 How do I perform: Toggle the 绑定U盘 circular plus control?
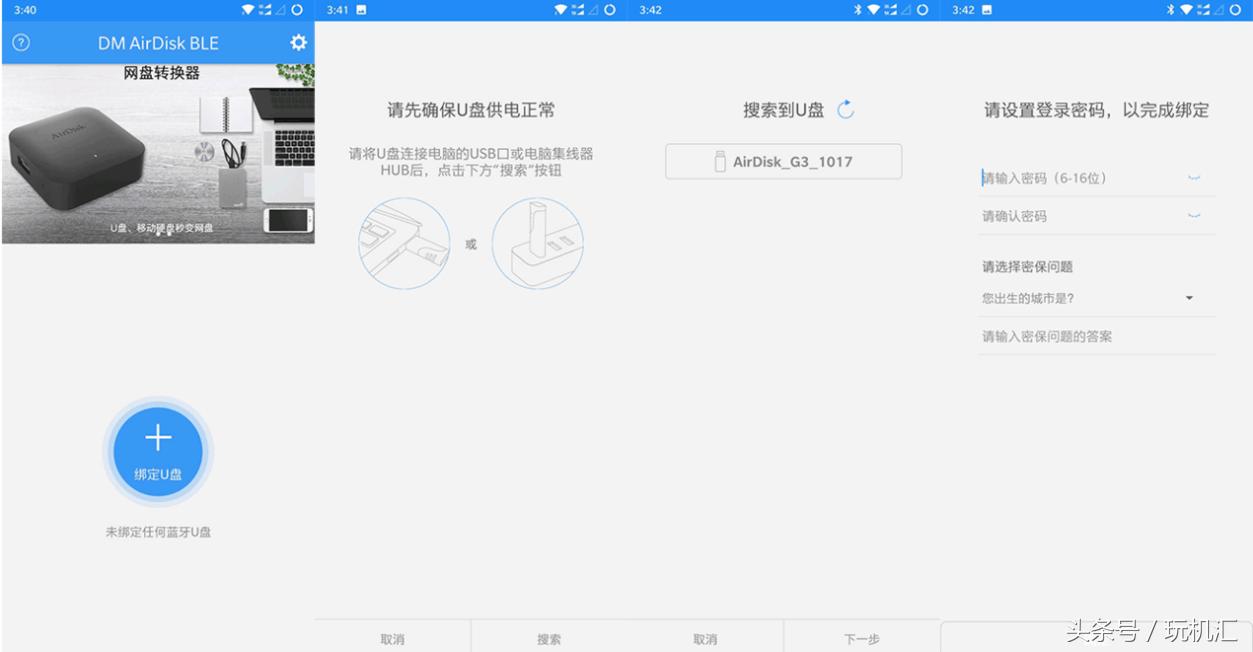coord(158,451)
